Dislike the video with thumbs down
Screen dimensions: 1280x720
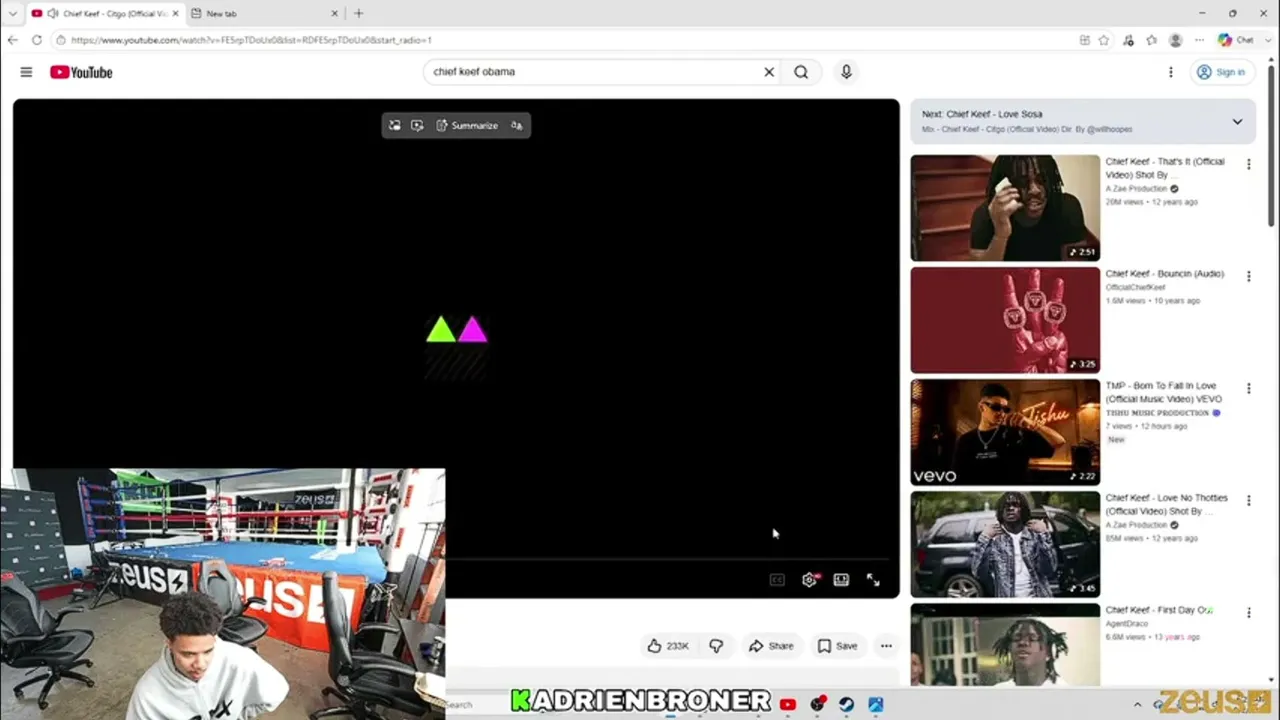pyautogui.click(x=716, y=646)
